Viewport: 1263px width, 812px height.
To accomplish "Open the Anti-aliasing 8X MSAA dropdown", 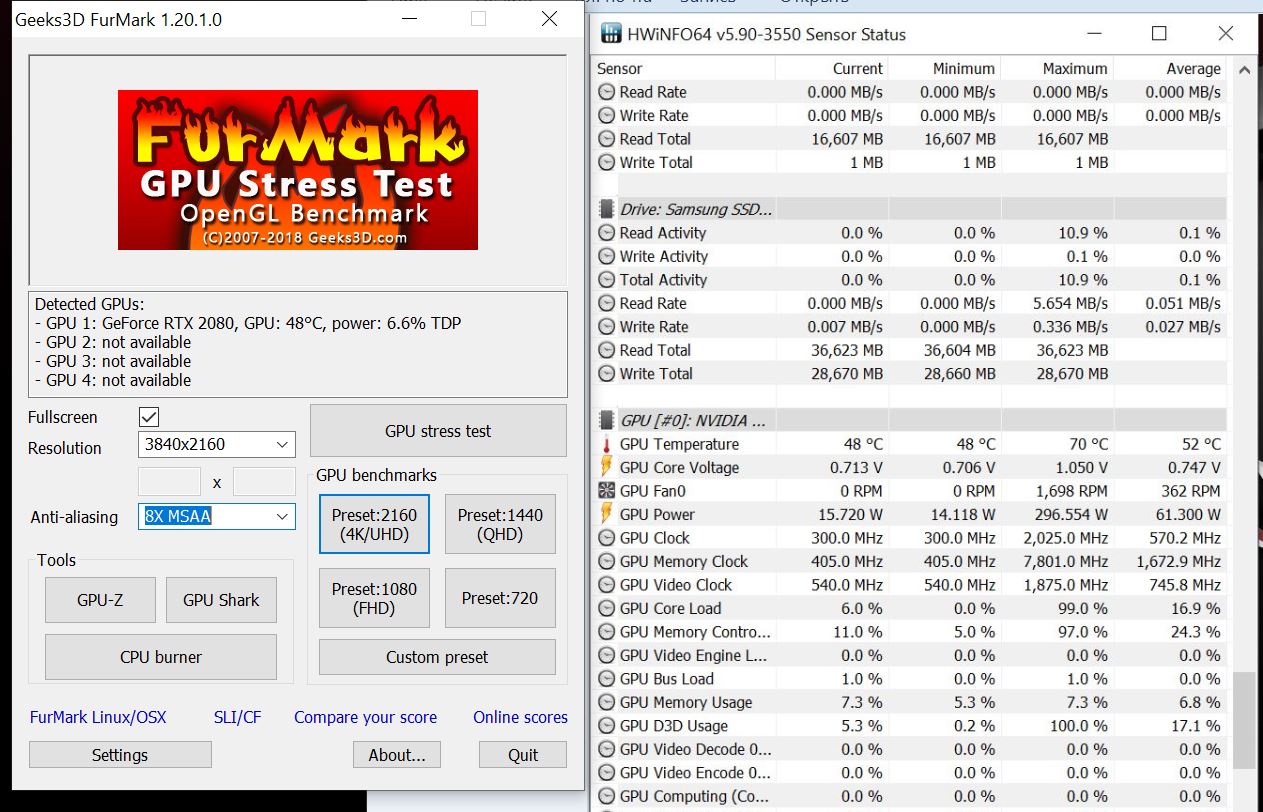I will 216,516.
